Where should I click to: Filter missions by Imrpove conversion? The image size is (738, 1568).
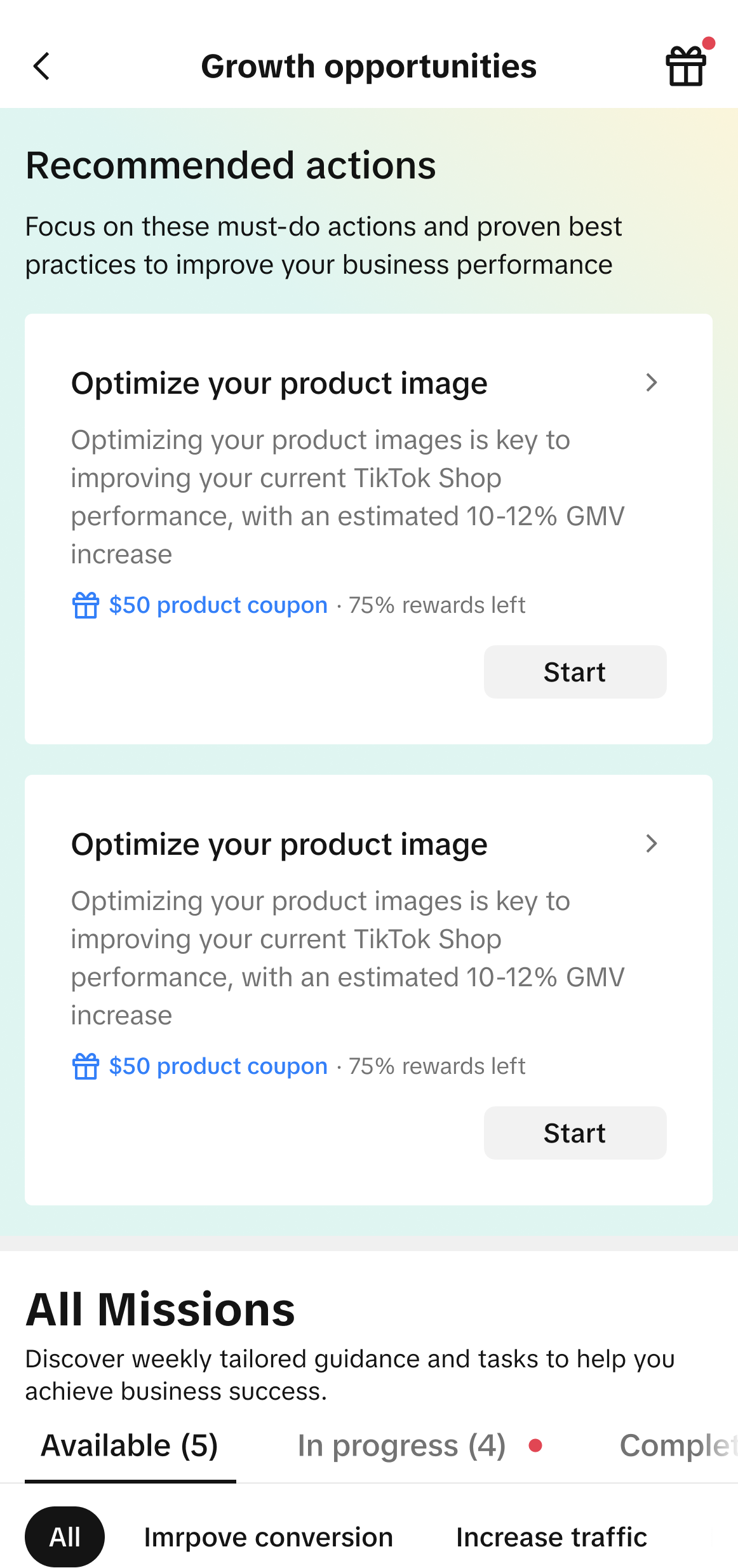tap(269, 1537)
